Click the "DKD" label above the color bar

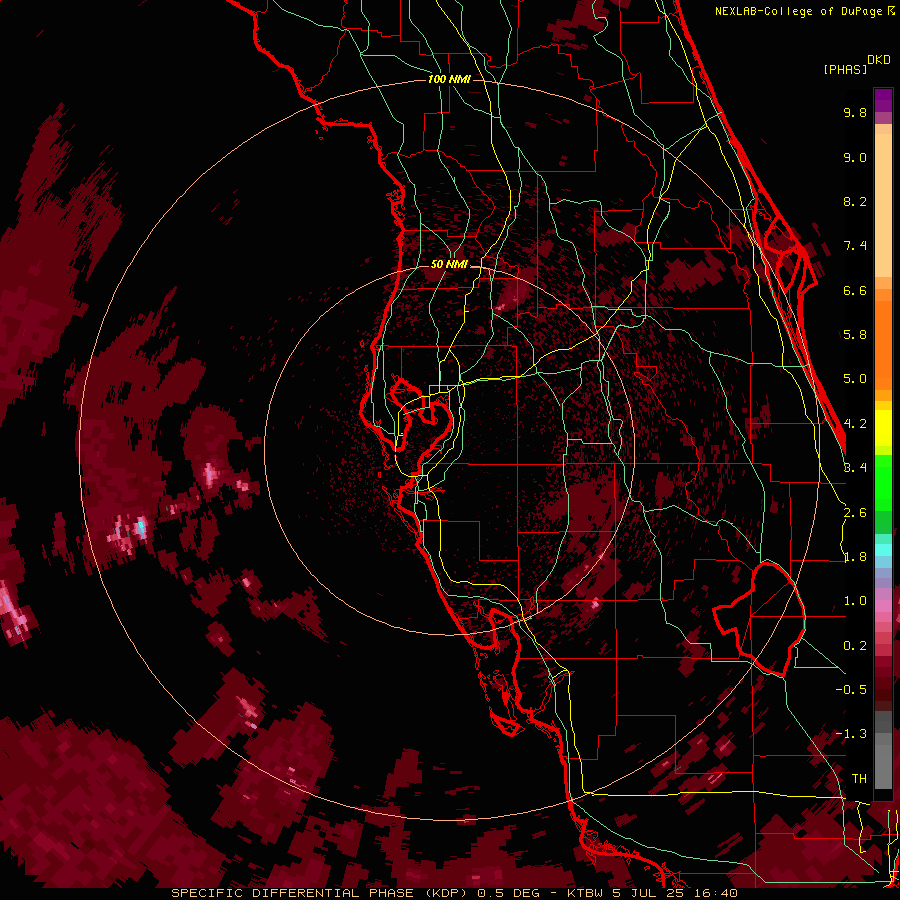point(879,60)
